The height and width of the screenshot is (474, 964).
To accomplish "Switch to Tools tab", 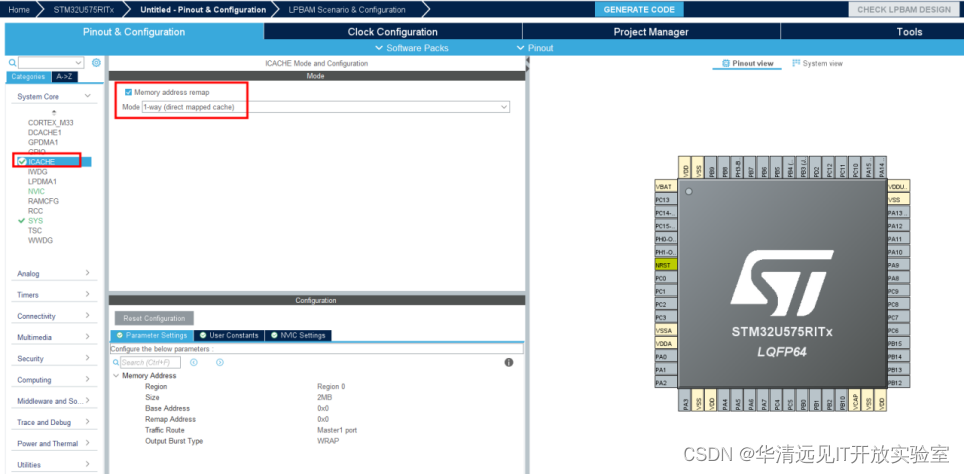I will [x=909, y=32].
